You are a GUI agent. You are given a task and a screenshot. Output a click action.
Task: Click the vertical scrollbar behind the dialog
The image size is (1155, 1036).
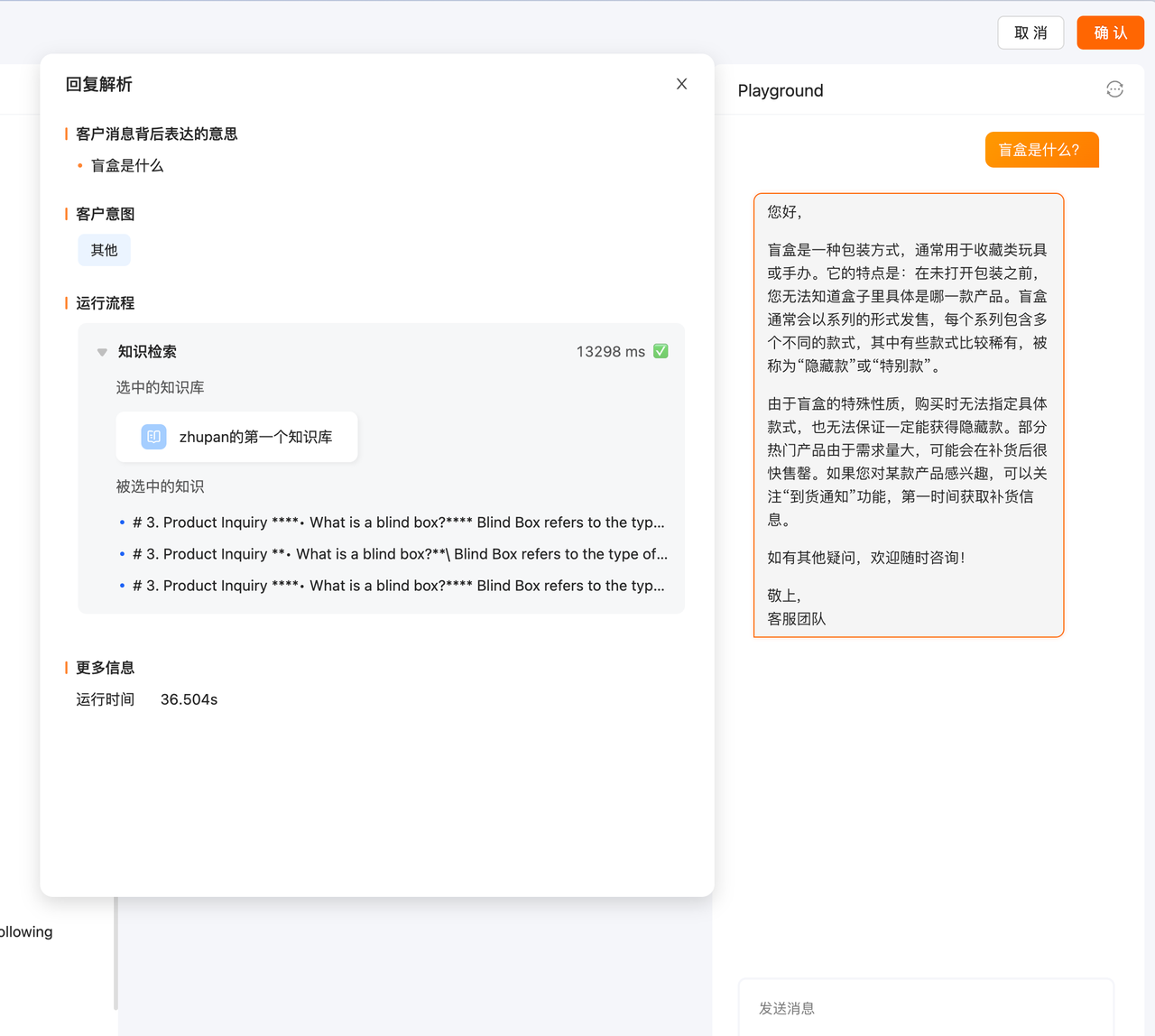pyautogui.click(x=115, y=953)
